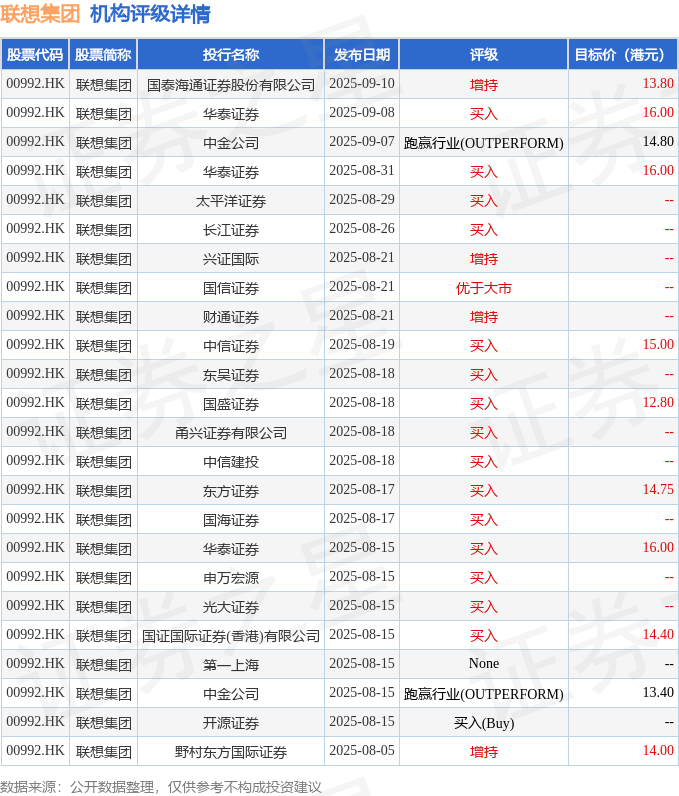Click 第一上海 cell

[231, 665]
